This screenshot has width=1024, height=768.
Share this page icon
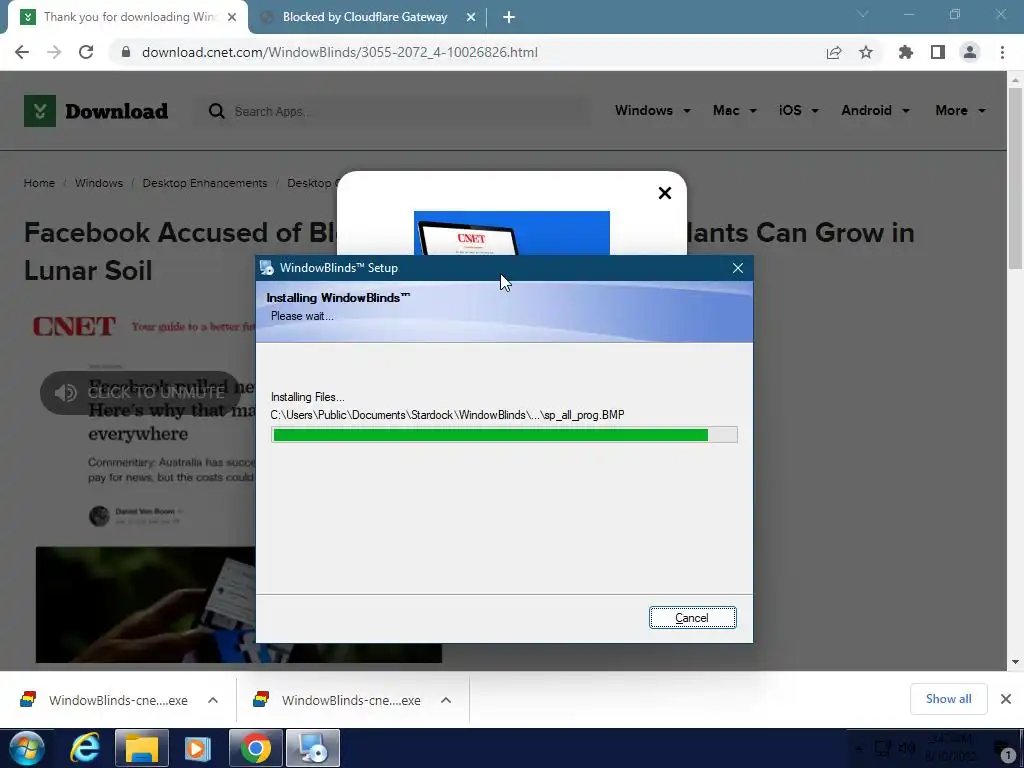coord(833,53)
